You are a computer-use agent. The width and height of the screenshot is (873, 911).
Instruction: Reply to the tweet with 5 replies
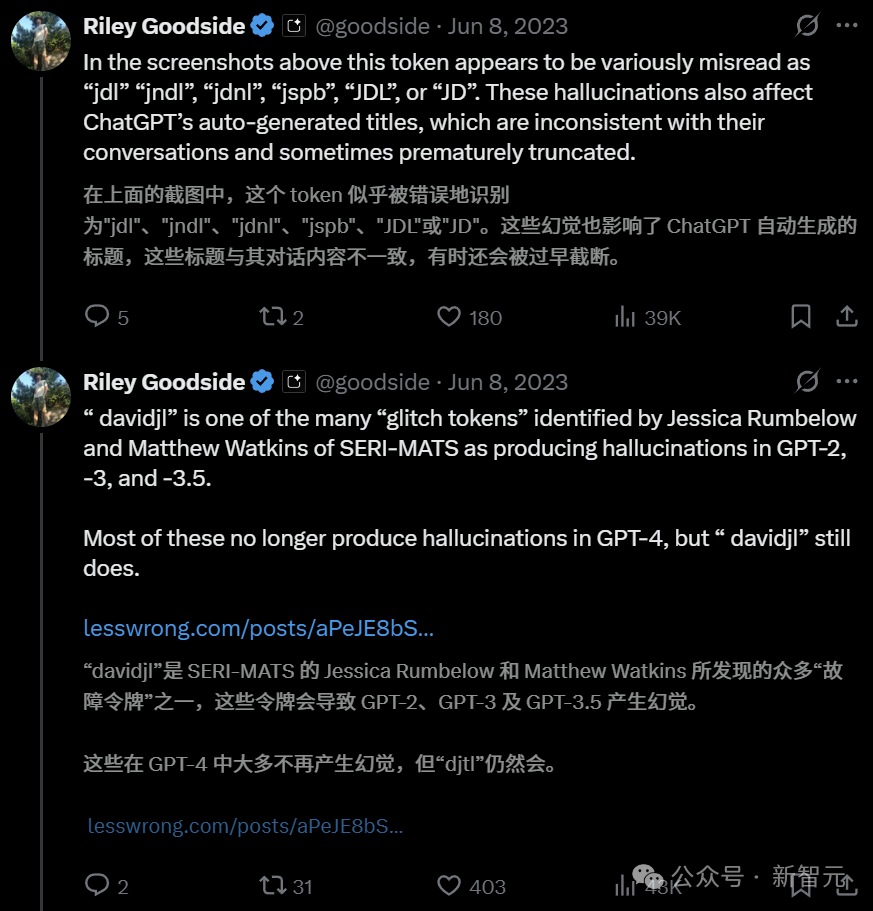coord(97,317)
